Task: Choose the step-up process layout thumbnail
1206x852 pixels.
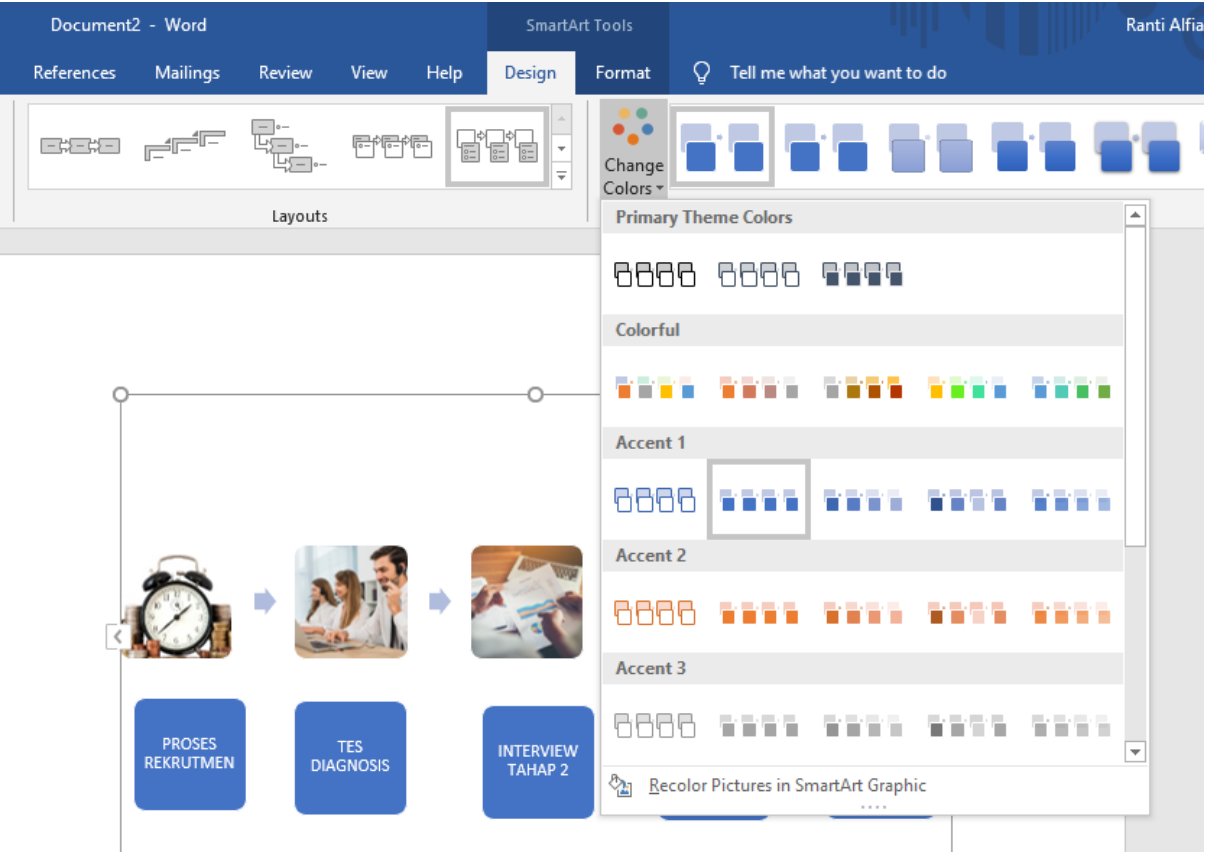Action: tap(185, 146)
